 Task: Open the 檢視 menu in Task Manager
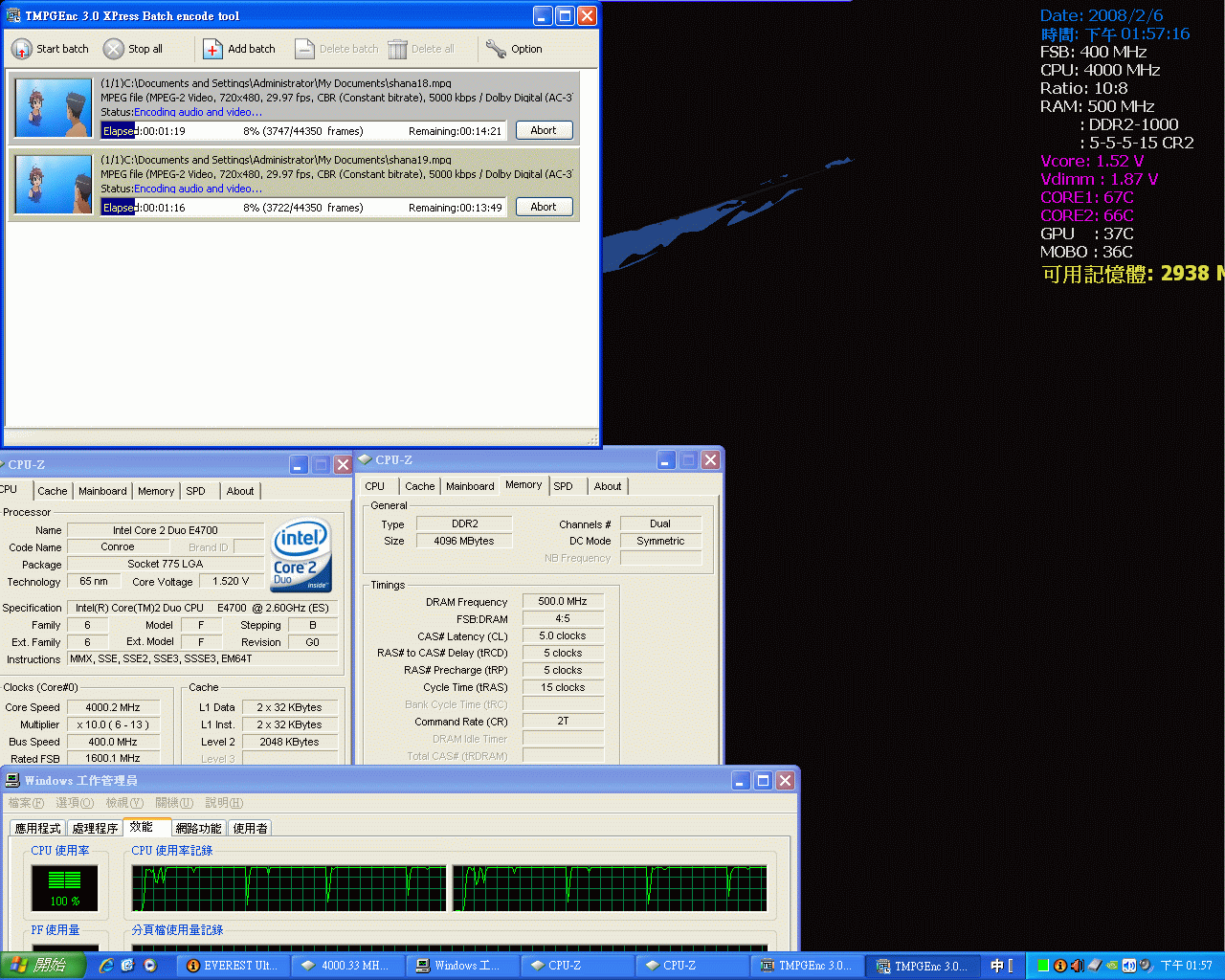124,803
